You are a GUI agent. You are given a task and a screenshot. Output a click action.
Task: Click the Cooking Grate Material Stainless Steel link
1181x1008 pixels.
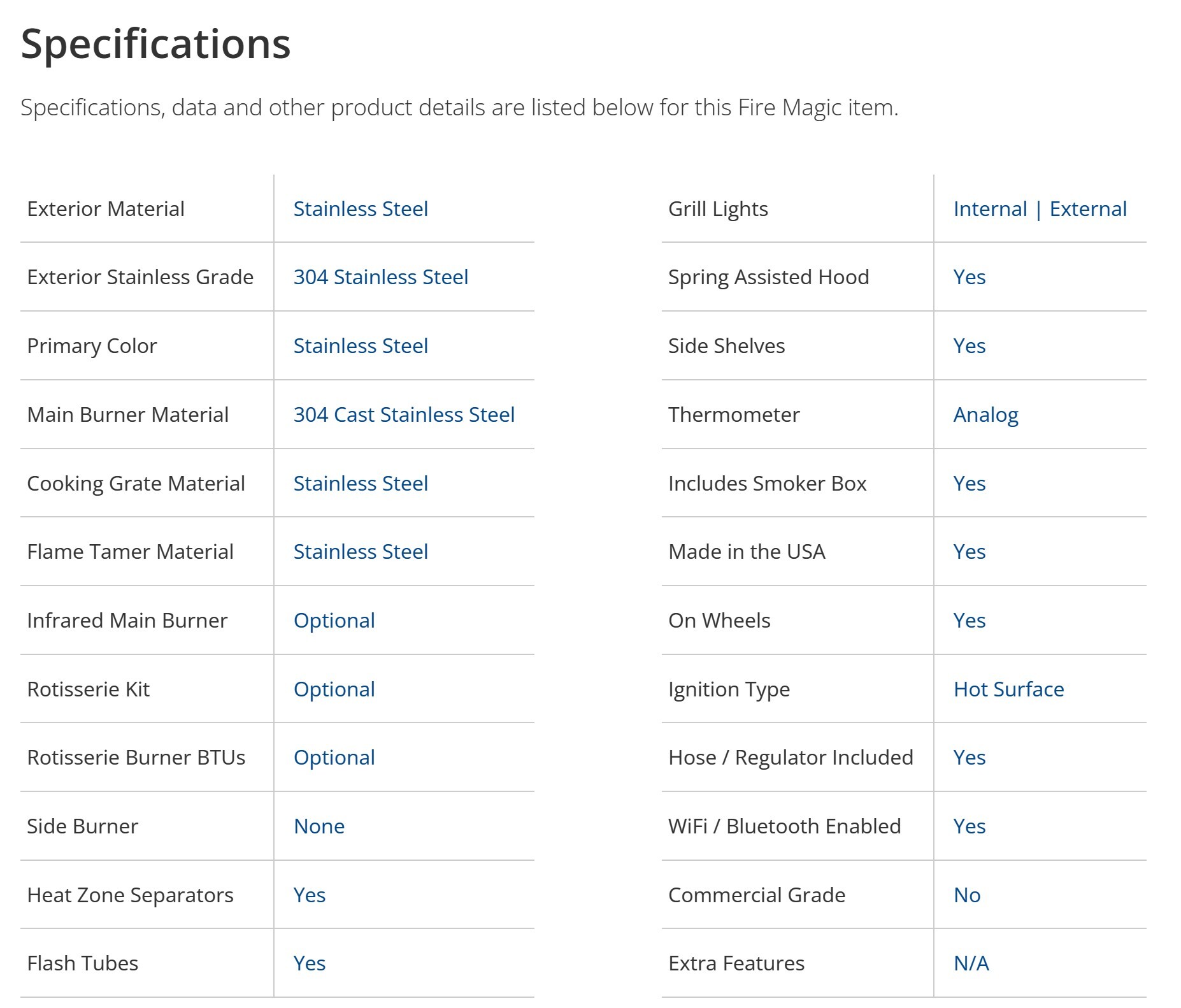(360, 484)
